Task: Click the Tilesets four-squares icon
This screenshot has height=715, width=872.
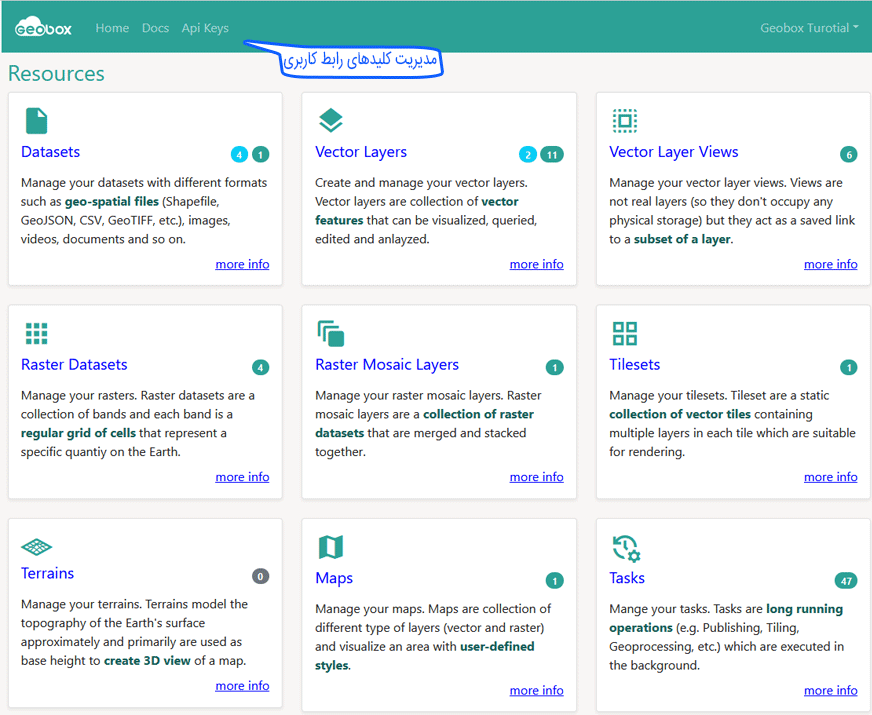Action: [625, 333]
